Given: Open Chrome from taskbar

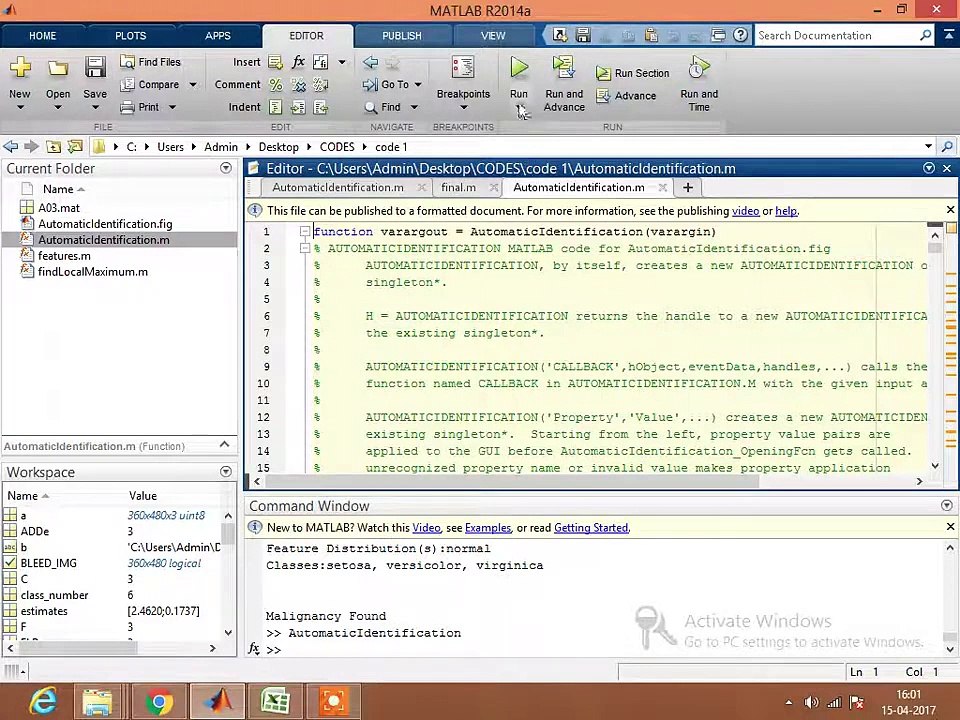Looking at the screenshot, I should [x=159, y=702].
